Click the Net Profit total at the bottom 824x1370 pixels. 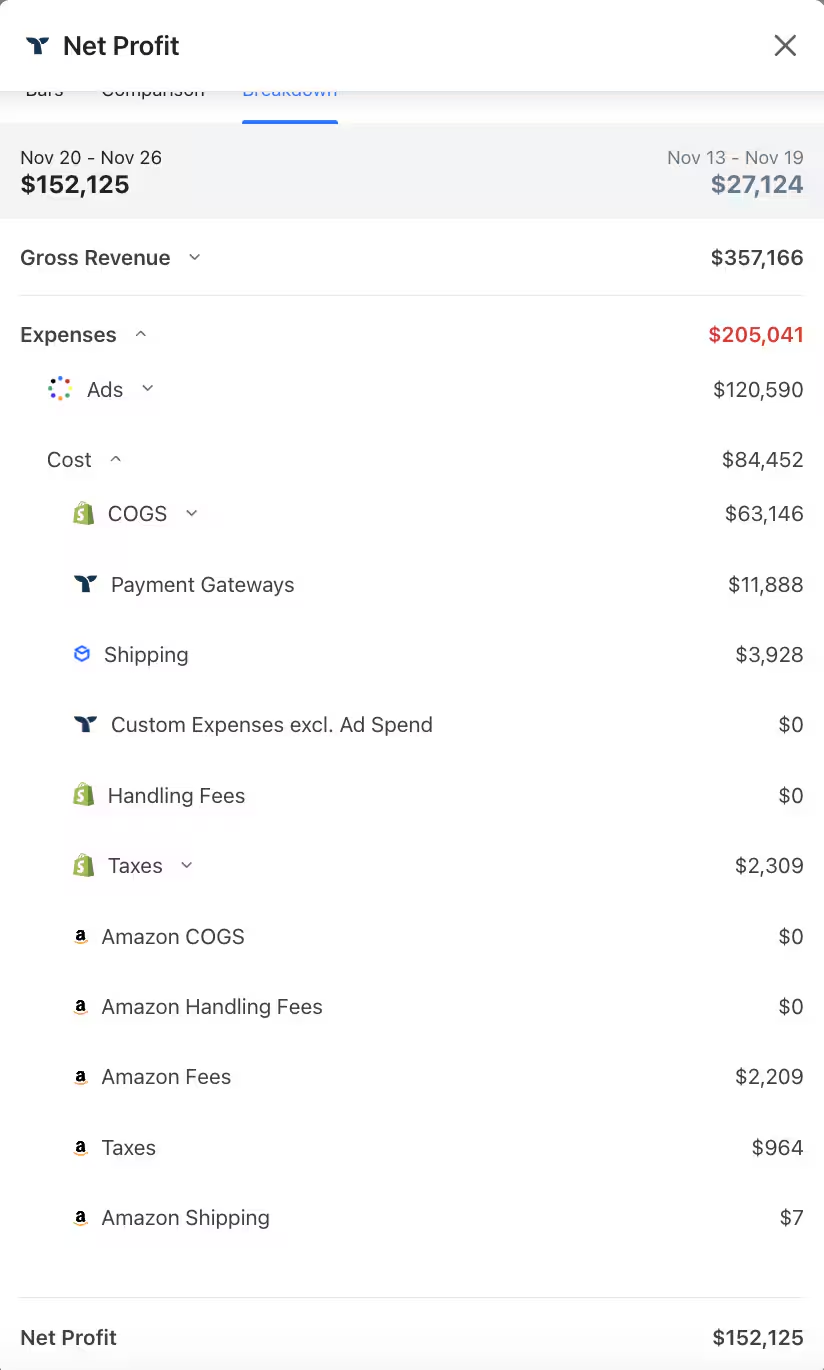(x=757, y=1337)
